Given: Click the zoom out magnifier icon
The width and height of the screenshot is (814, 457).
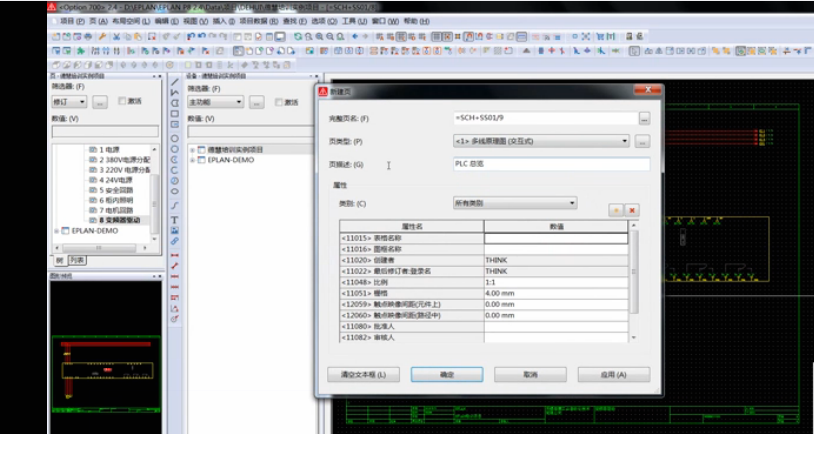Looking at the screenshot, I should tap(330, 36).
